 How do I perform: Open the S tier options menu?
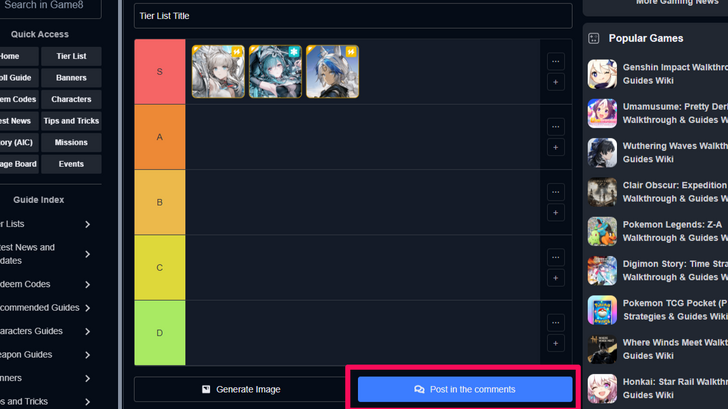tap(555, 61)
